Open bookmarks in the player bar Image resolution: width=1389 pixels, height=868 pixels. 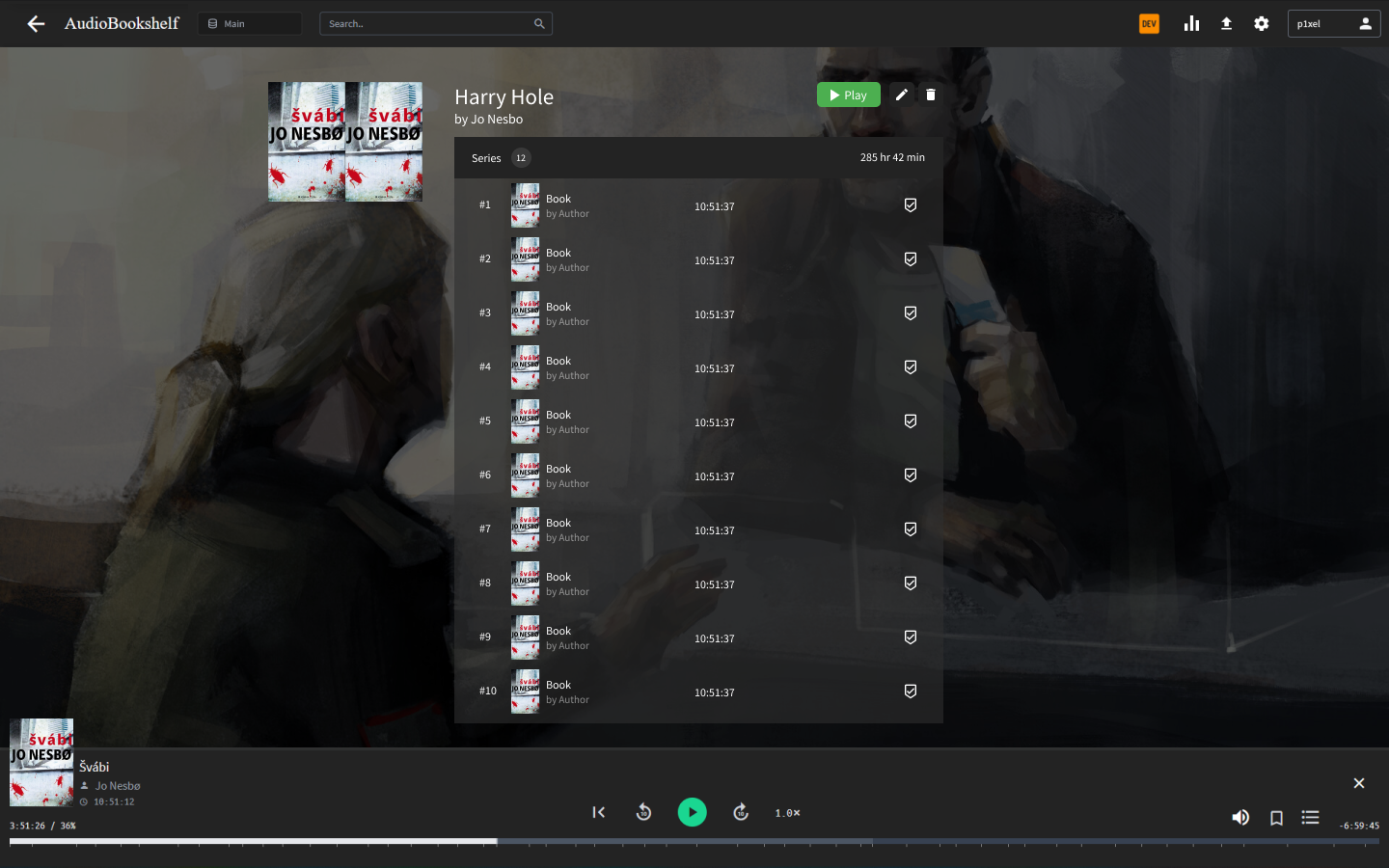pos(1276,818)
